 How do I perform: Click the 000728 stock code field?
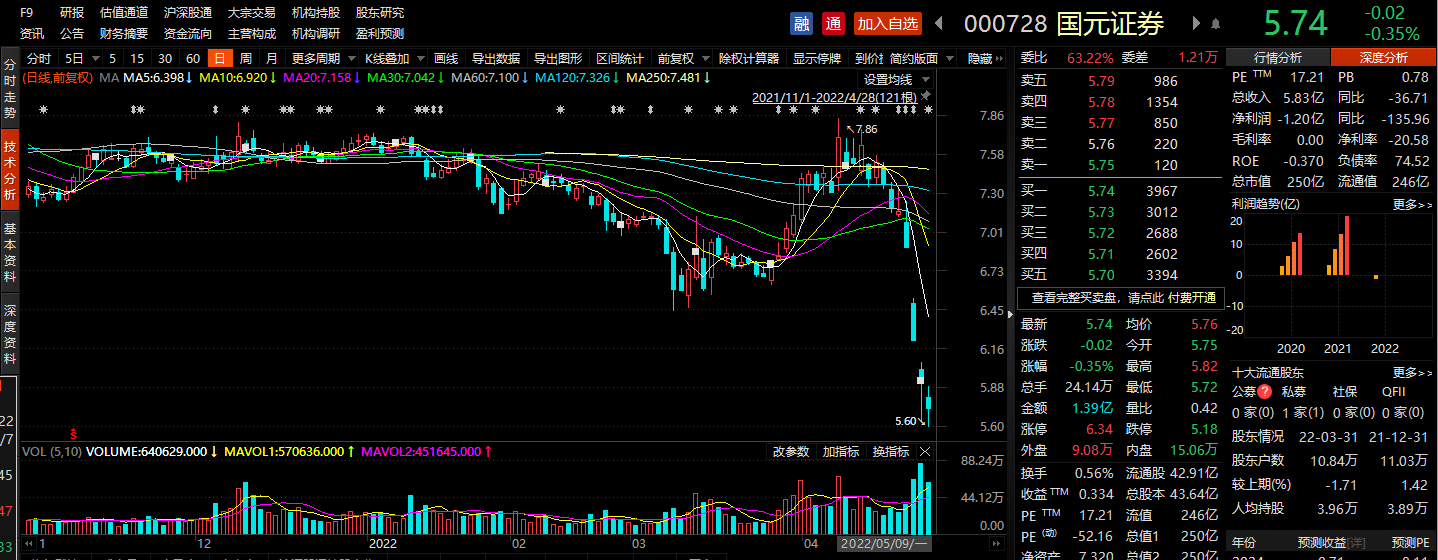(1005, 23)
